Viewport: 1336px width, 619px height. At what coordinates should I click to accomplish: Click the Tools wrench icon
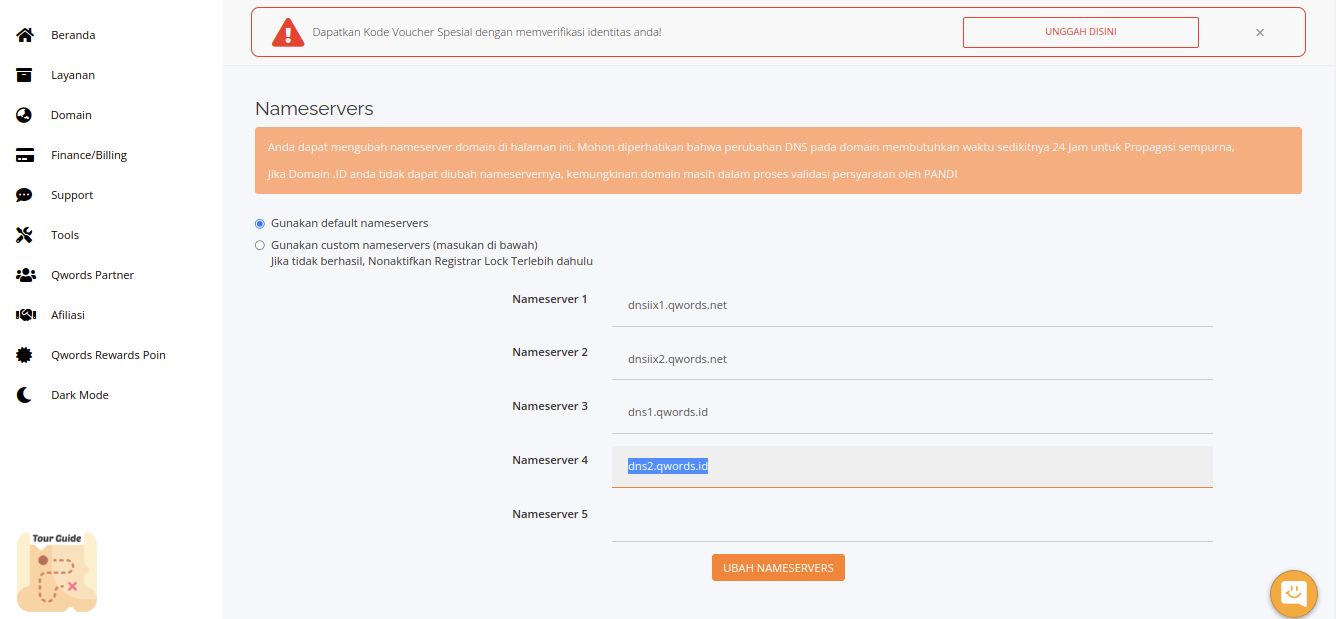pos(25,235)
